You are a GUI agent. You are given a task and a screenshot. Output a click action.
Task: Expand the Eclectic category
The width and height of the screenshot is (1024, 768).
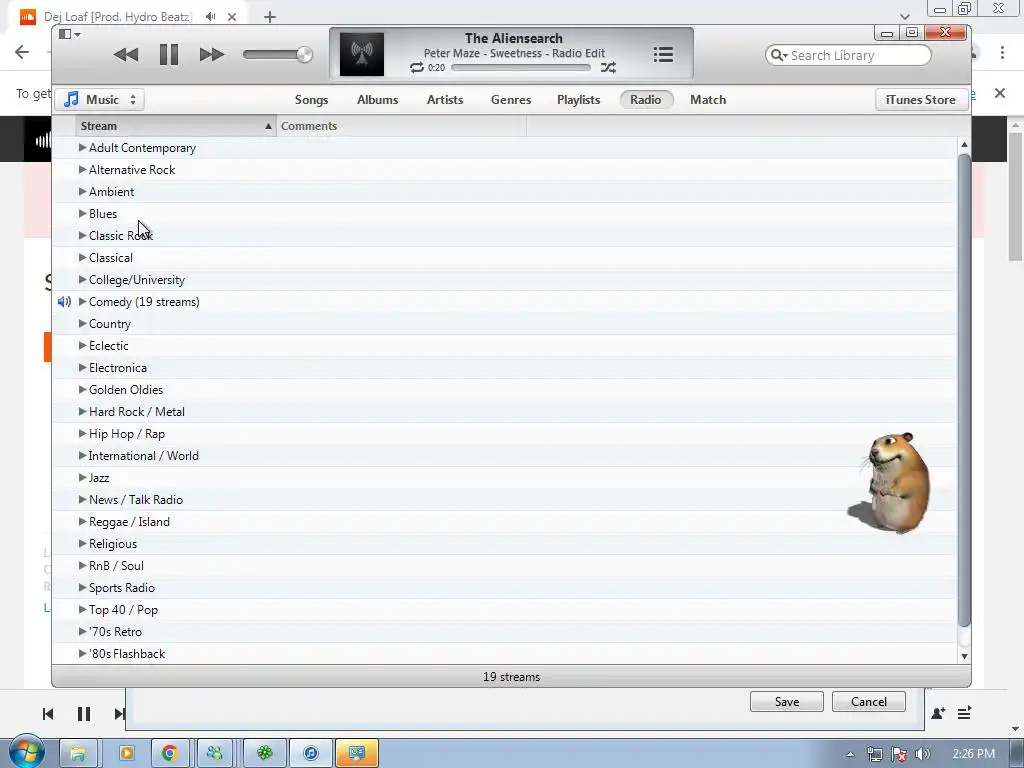tap(82, 345)
